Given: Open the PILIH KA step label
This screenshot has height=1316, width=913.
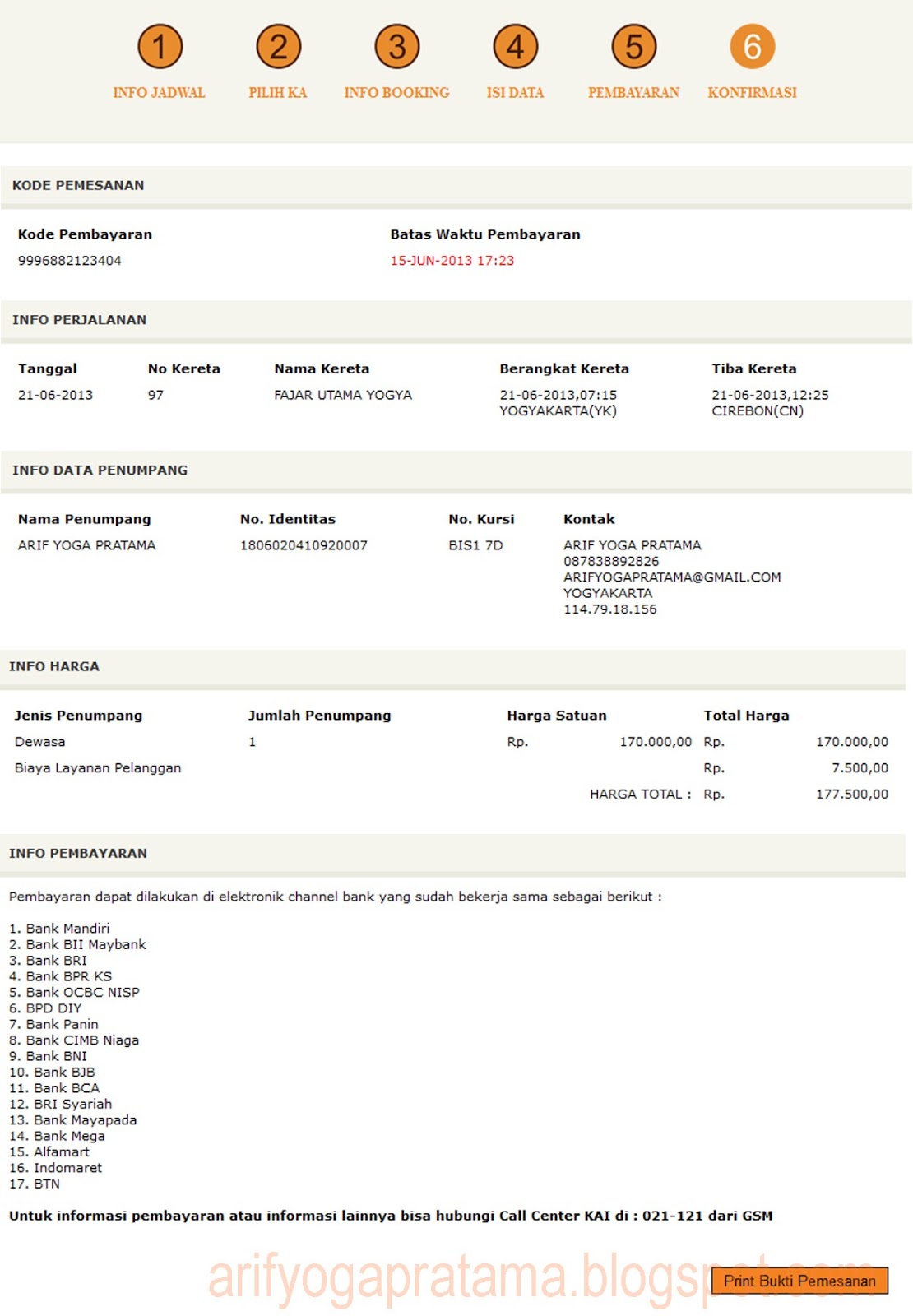Looking at the screenshot, I should coord(278,93).
